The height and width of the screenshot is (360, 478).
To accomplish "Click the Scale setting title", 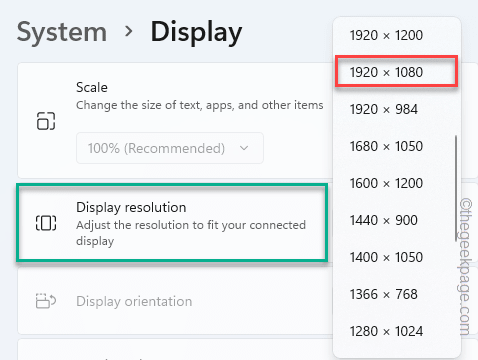I will click(92, 87).
